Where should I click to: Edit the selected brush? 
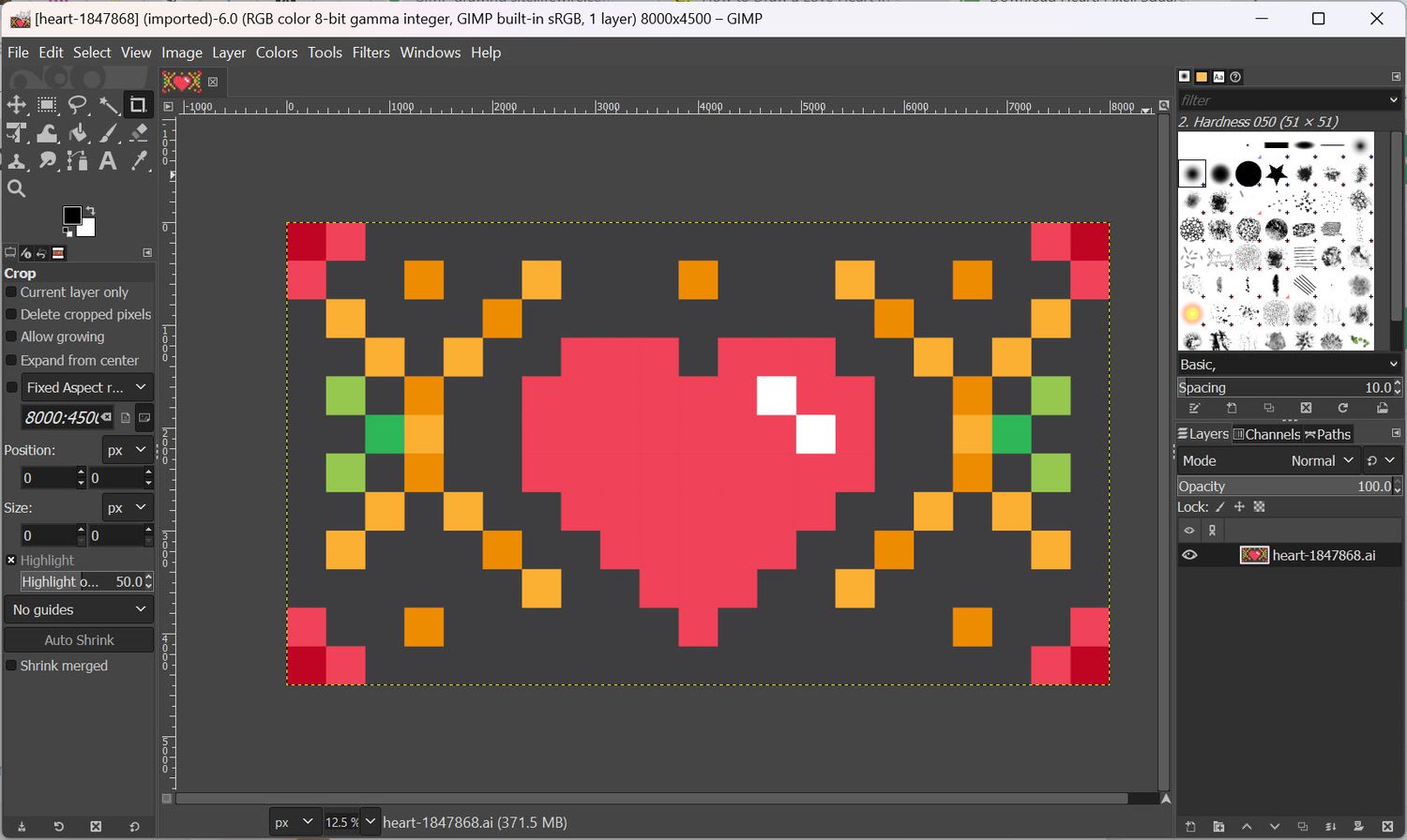(x=1194, y=409)
